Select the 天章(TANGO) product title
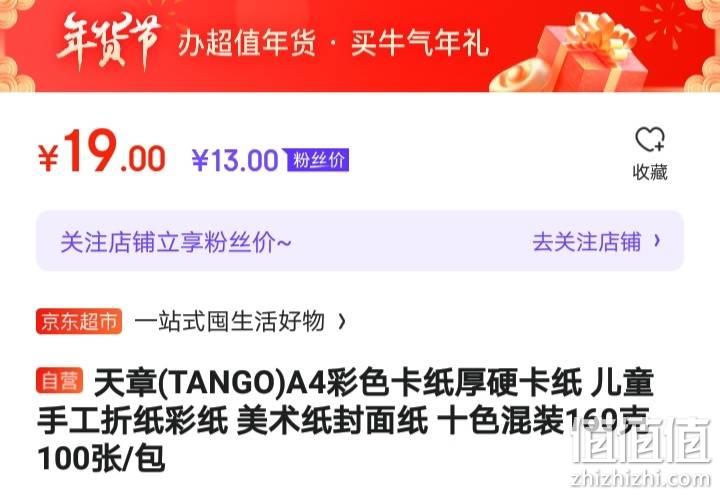This screenshot has height=496, width=720. point(344,420)
